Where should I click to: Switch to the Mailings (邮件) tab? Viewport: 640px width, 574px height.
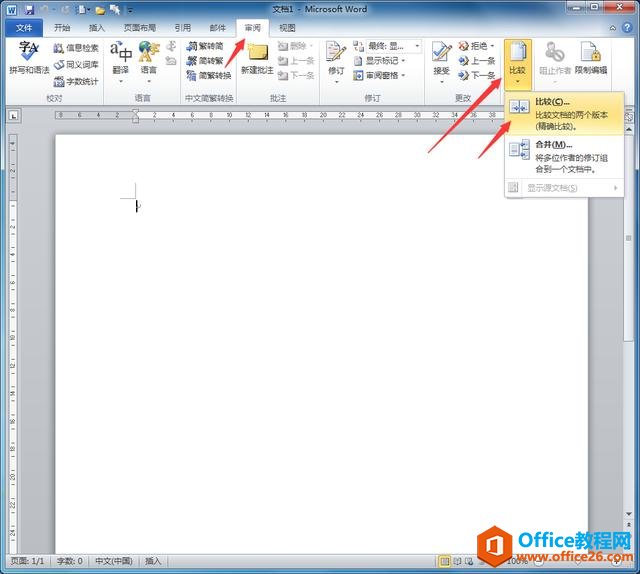(x=218, y=28)
